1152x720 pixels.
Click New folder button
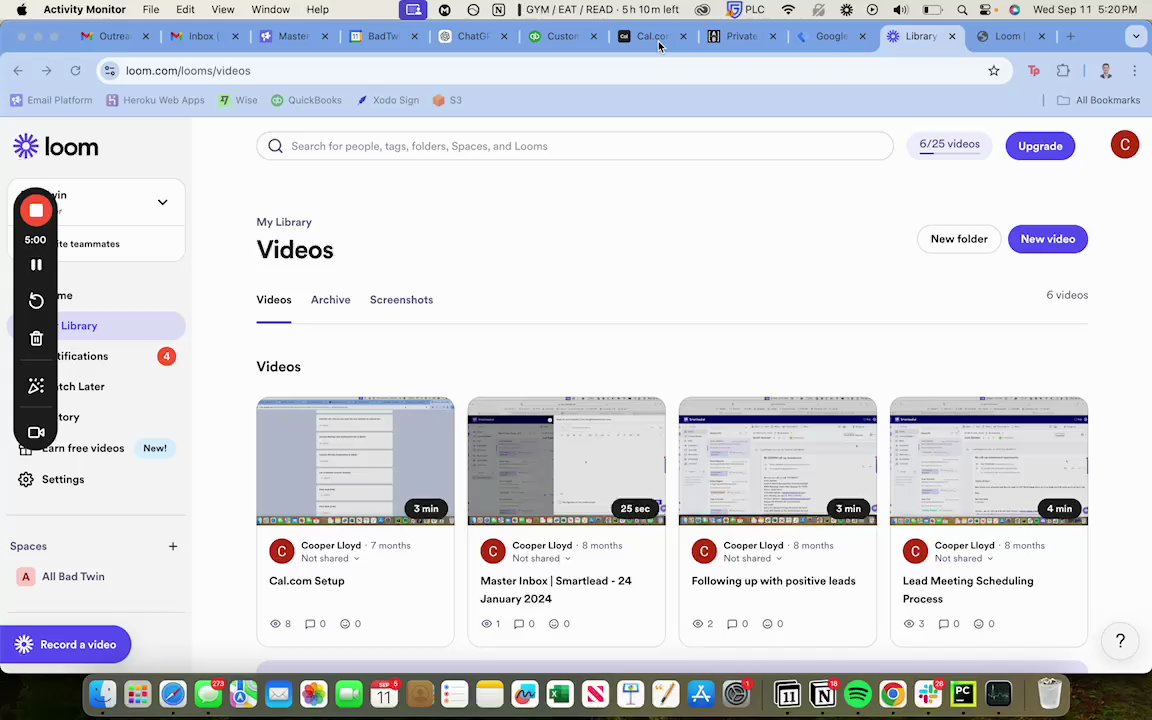[x=959, y=239]
